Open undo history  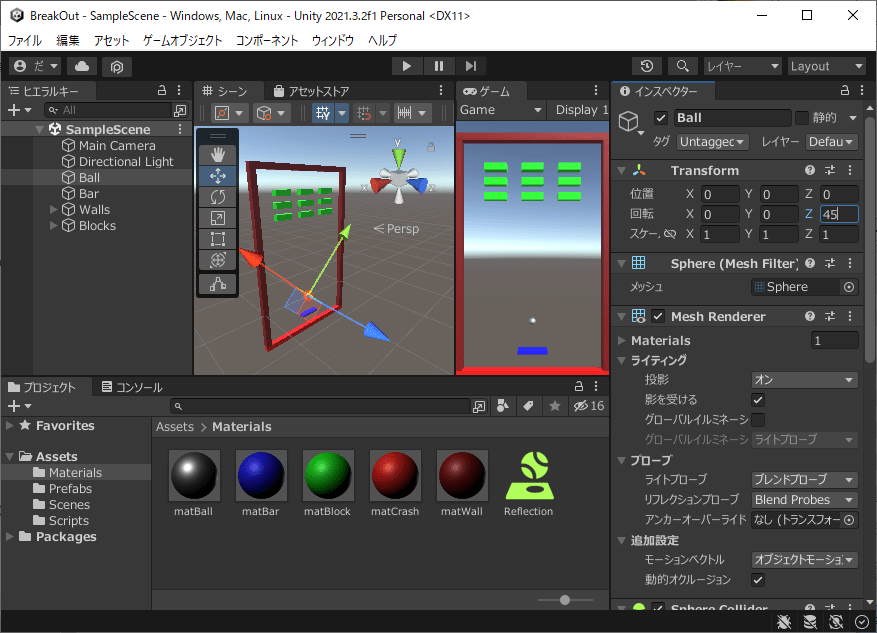click(647, 66)
